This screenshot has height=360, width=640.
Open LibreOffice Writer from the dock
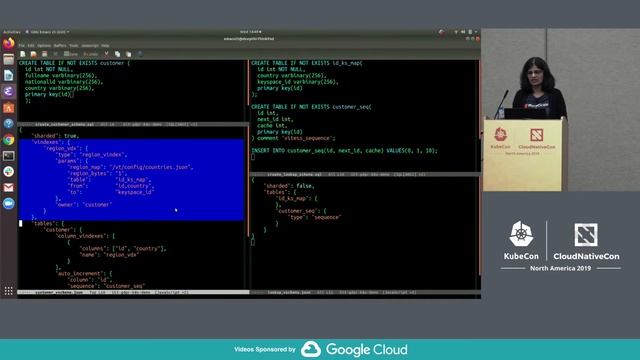click(x=9, y=76)
